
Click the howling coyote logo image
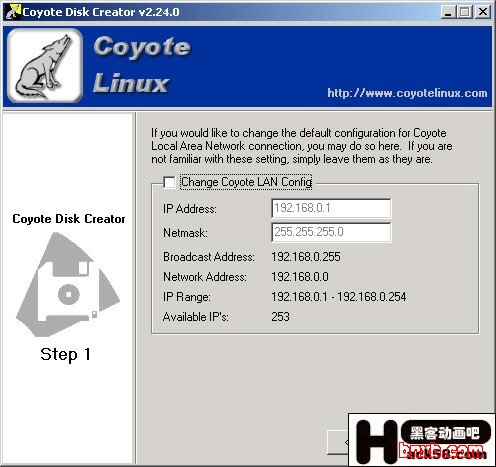click(x=45, y=65)
